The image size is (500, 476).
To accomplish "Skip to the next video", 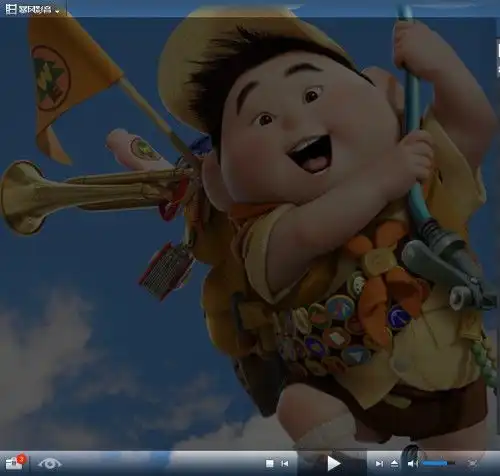I will point(379,463).
